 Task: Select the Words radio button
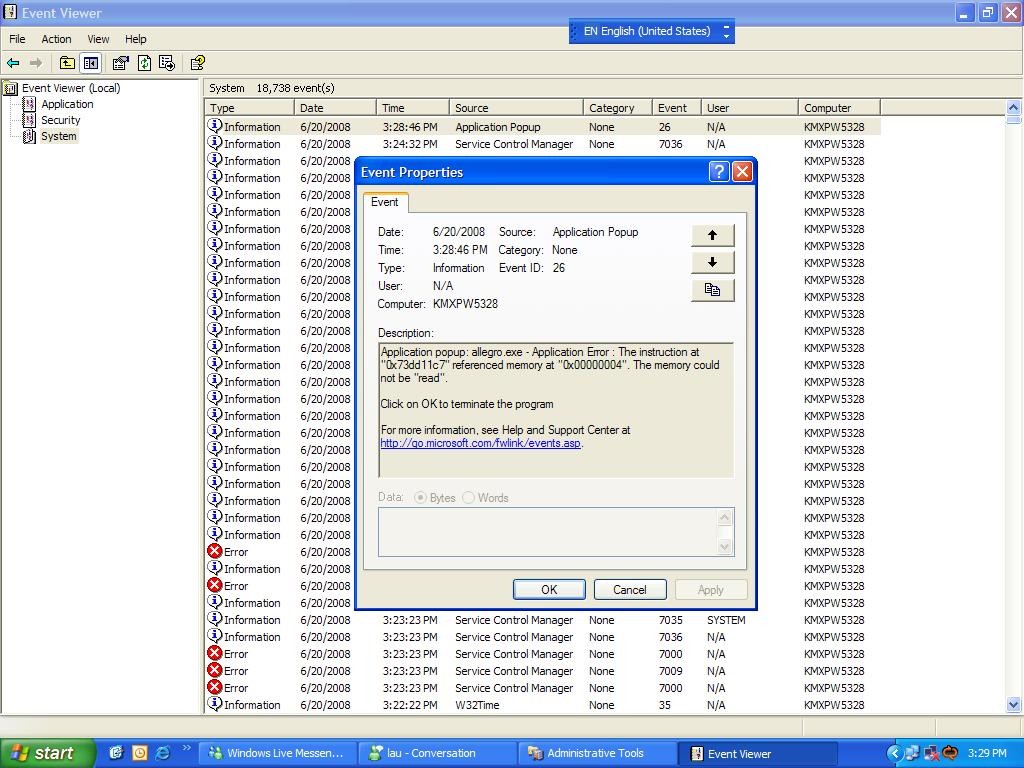point(468,498)
